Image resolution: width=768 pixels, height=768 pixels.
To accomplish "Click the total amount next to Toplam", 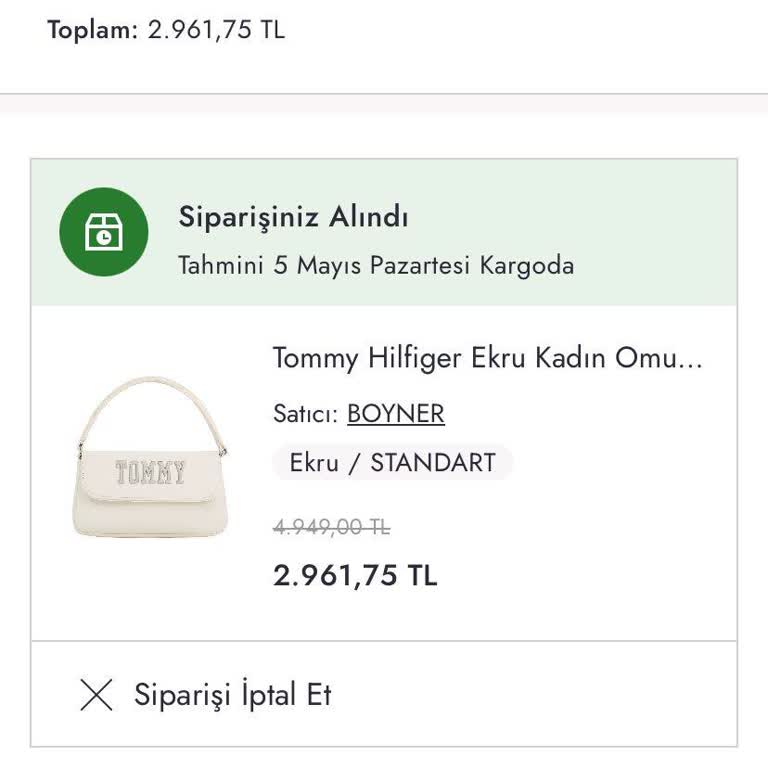I will (x=216, y=30).
